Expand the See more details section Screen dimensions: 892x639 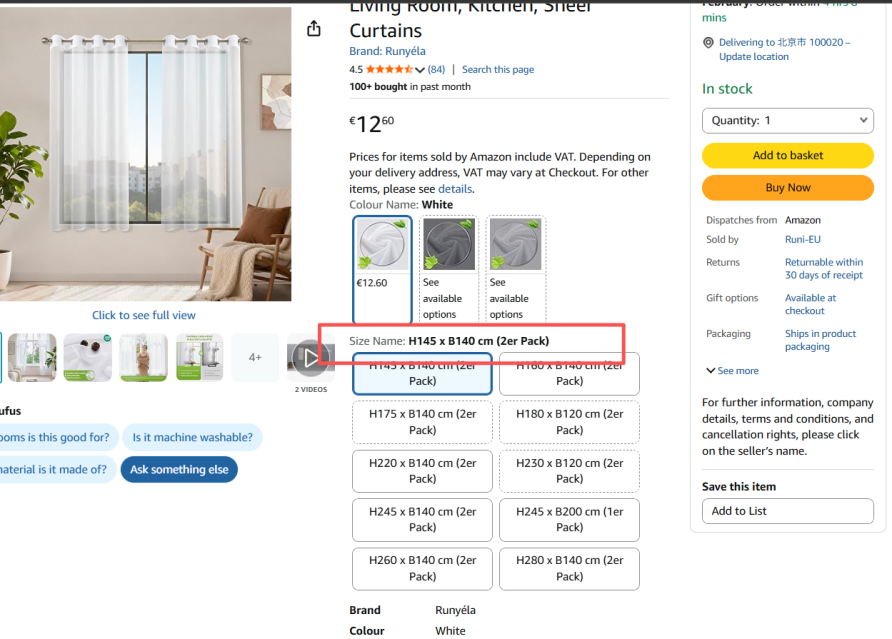click(732, 371)
